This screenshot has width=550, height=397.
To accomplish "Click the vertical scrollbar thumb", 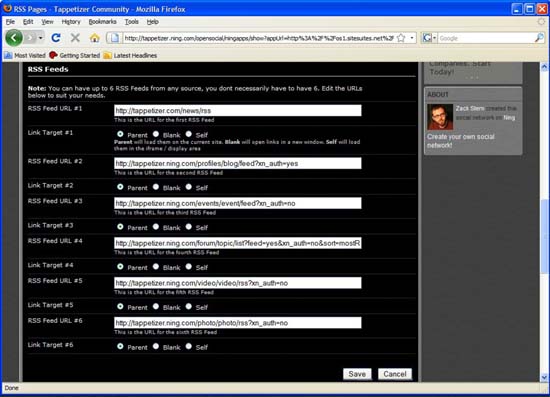I will click(544, 237).
